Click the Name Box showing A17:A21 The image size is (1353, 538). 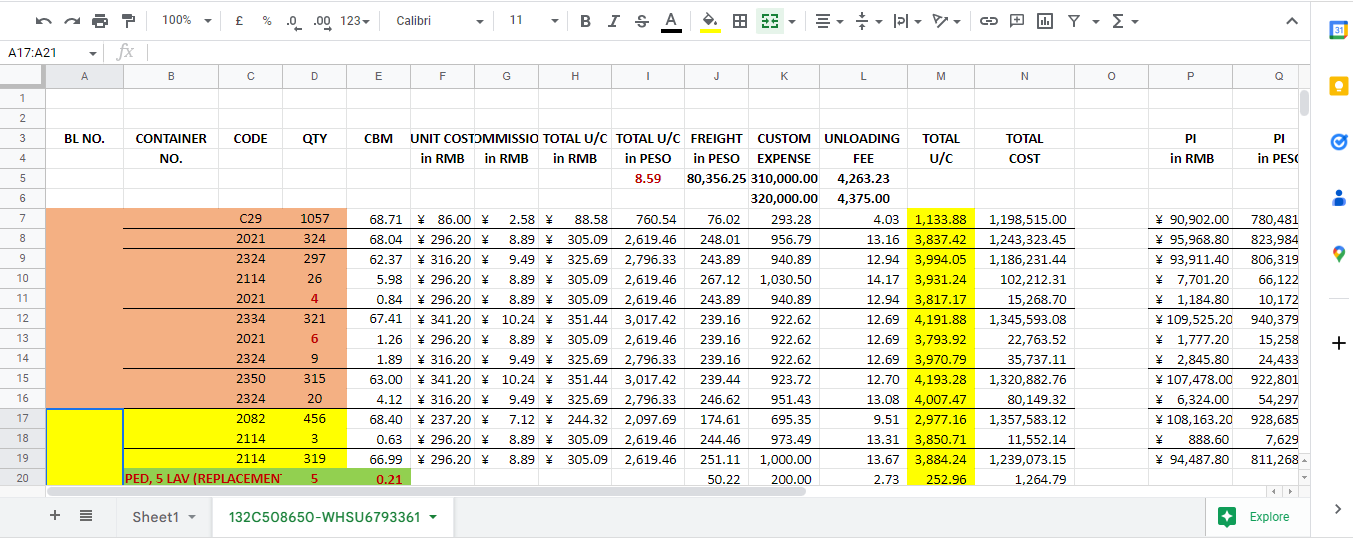click(x=43, y=53)
